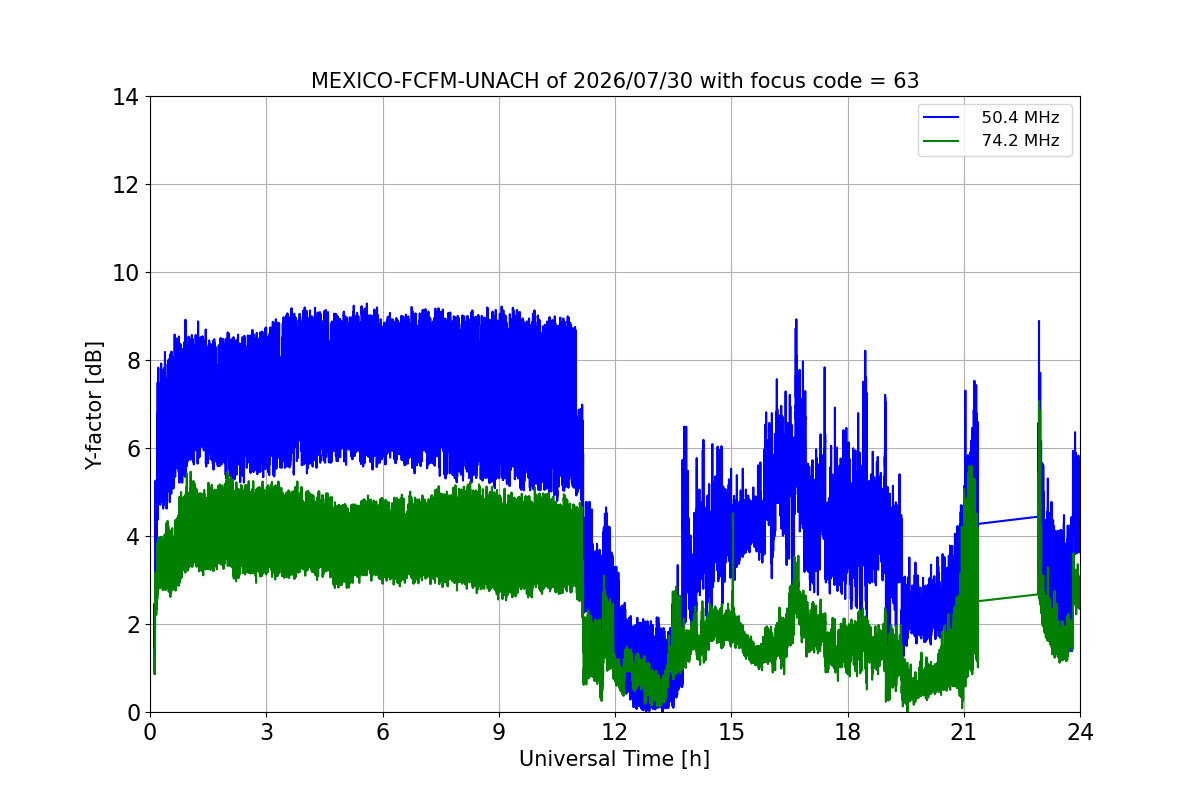The image size is (1200, 800).
Task: Click x-axis tick label 15
Action: 731,731
